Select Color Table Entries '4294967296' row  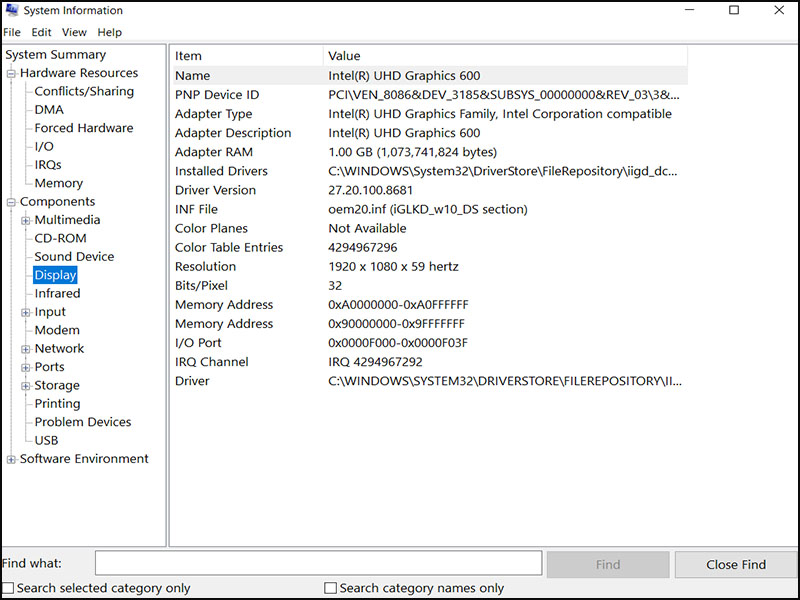pos(430,247)
